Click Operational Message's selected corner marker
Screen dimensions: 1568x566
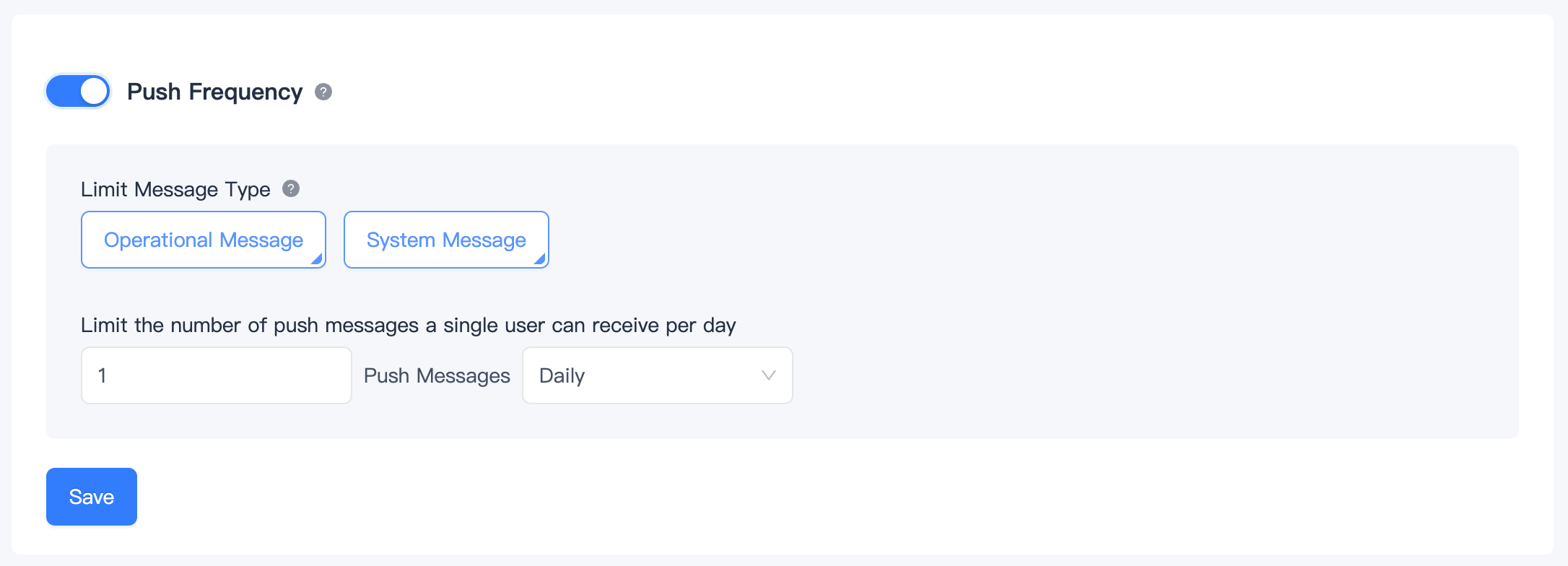318,260
